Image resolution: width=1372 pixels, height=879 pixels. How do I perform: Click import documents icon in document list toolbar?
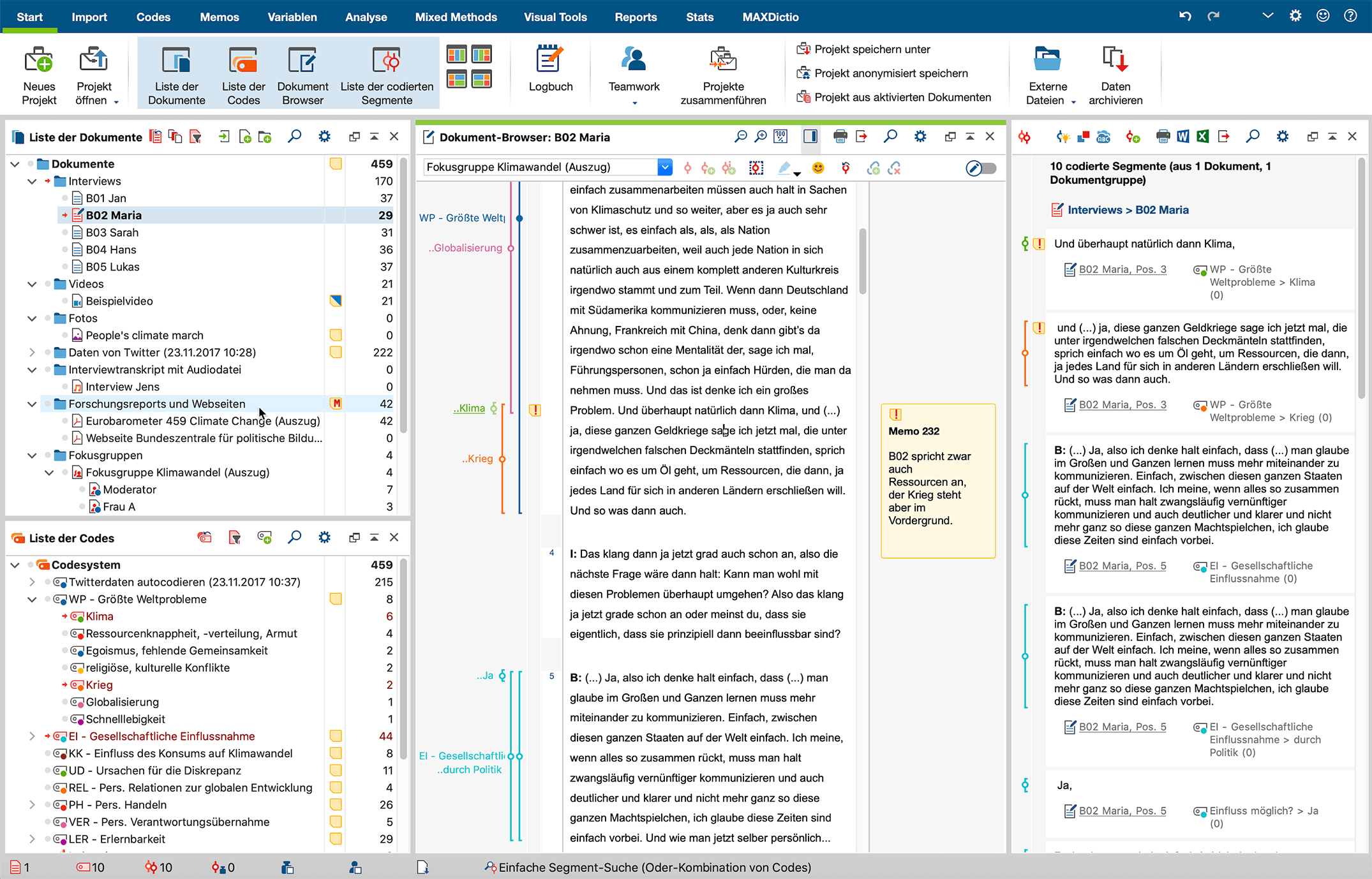pos(223,137)
